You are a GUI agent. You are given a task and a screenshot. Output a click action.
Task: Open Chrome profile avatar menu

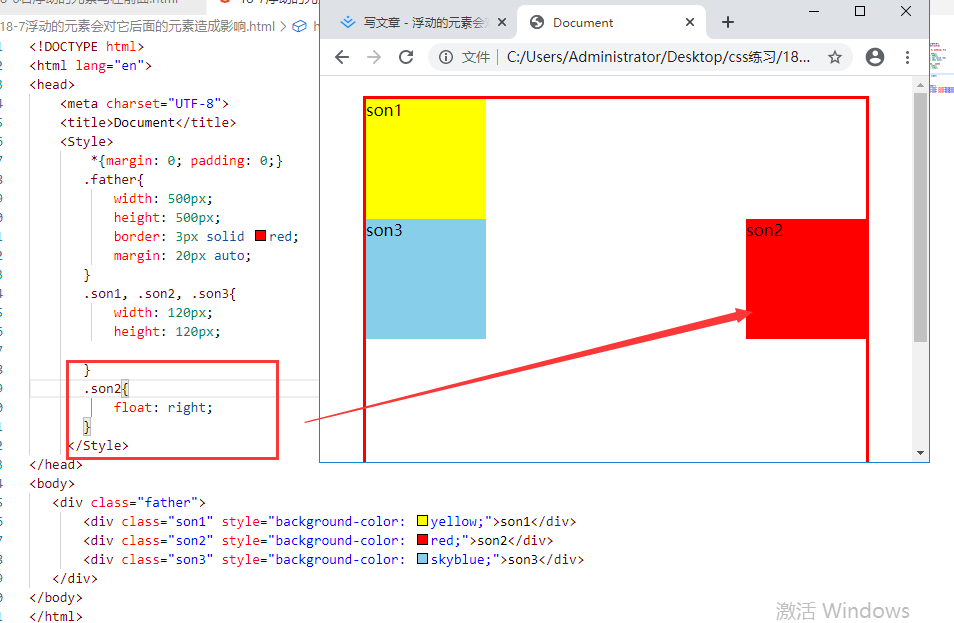(x=875, y=57)
